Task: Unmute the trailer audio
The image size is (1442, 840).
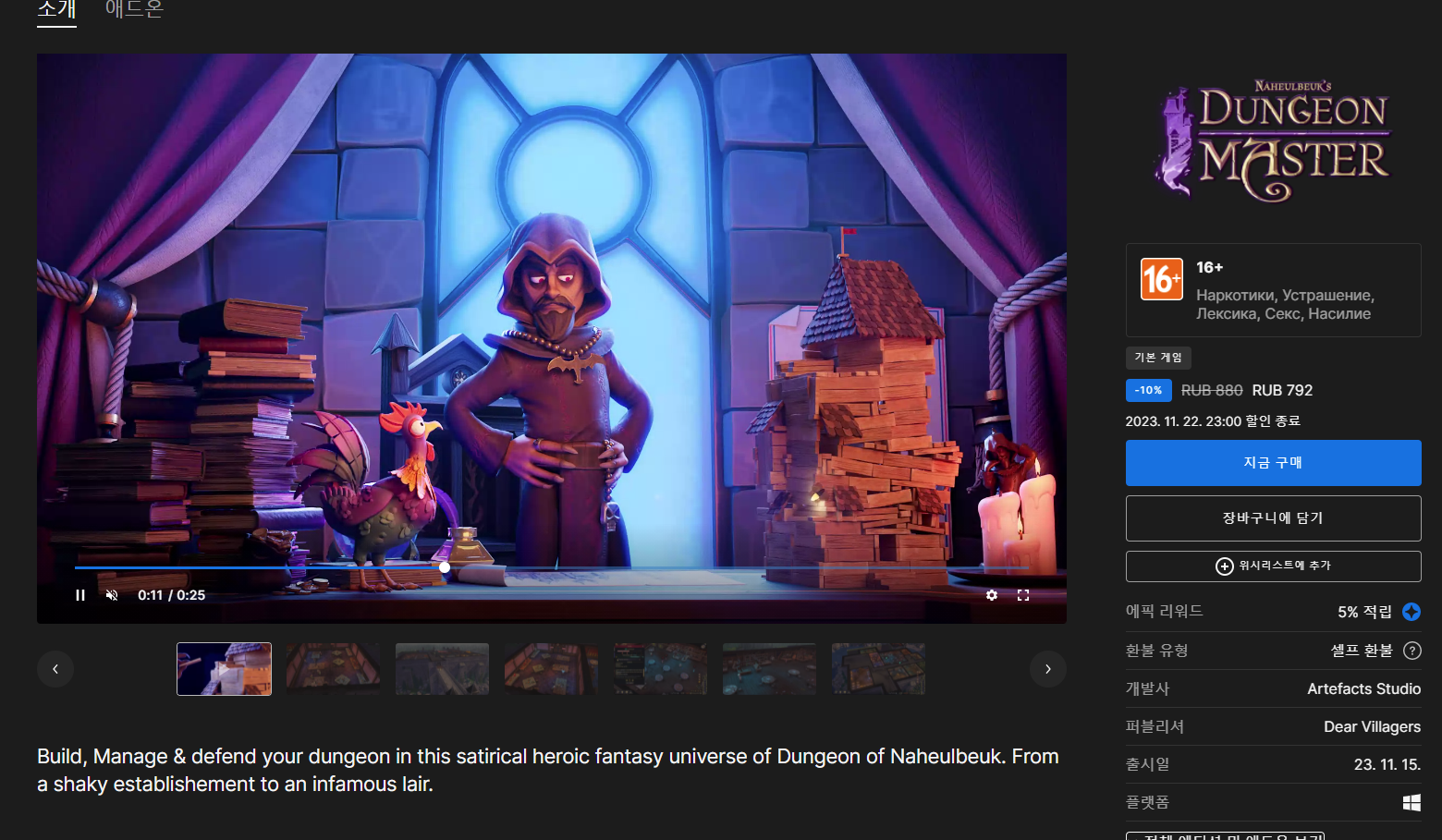Action: point(112,595)
